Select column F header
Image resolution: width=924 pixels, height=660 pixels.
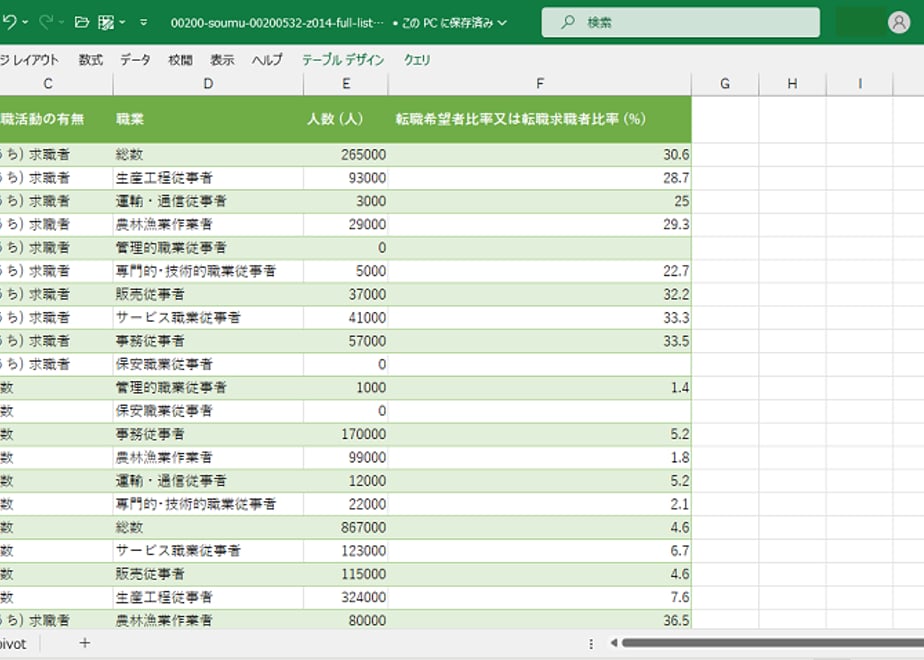[540, 84]
